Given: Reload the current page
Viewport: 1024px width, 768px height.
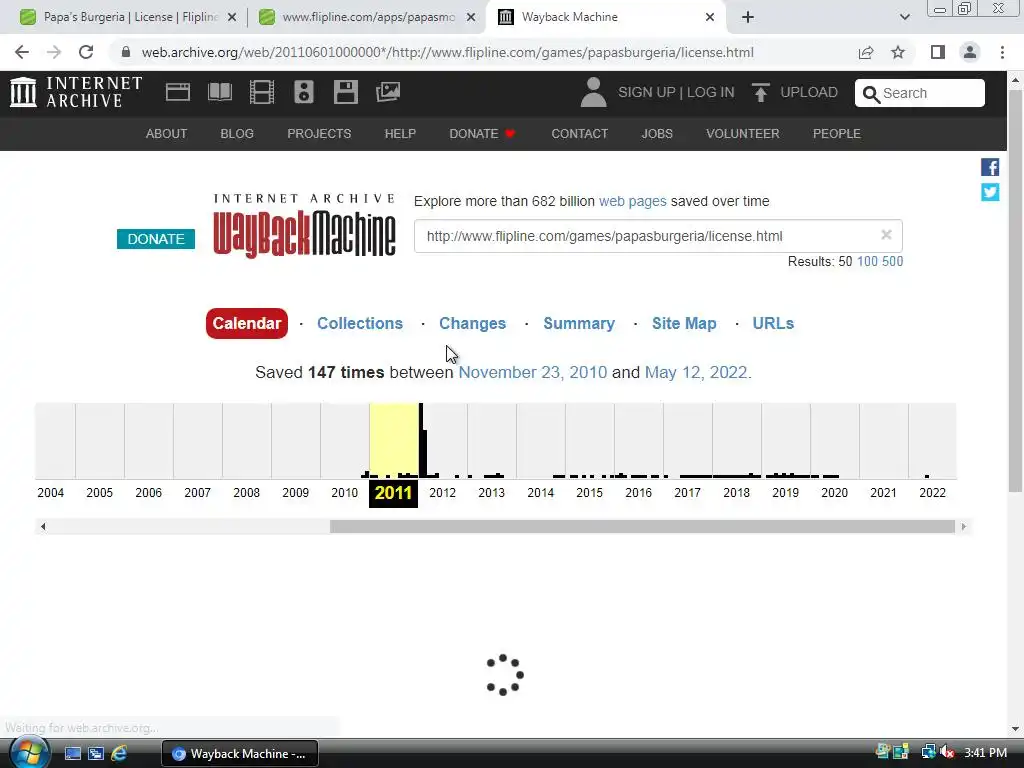Looking at the screenshot, I should tap(86, 52).
